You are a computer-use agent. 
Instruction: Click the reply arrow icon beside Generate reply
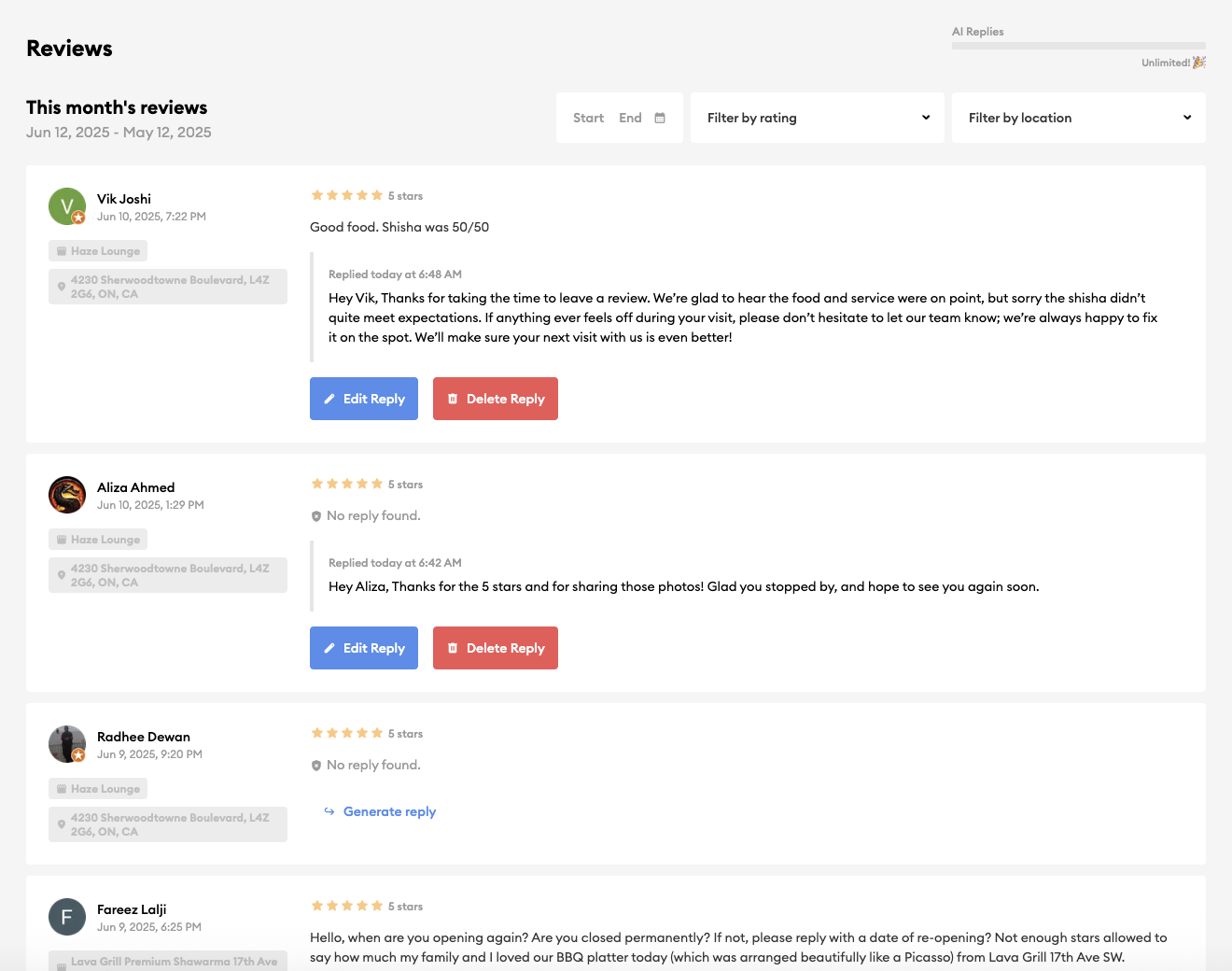[x=329, y=811]
